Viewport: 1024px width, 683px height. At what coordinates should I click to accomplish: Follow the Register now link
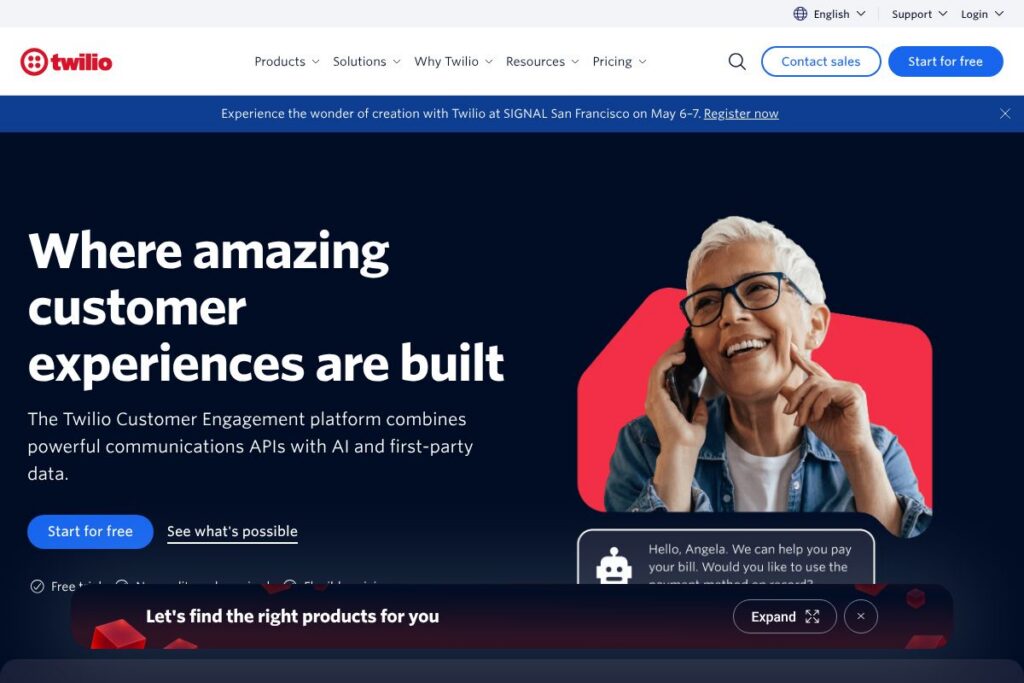tap(741, 114)
